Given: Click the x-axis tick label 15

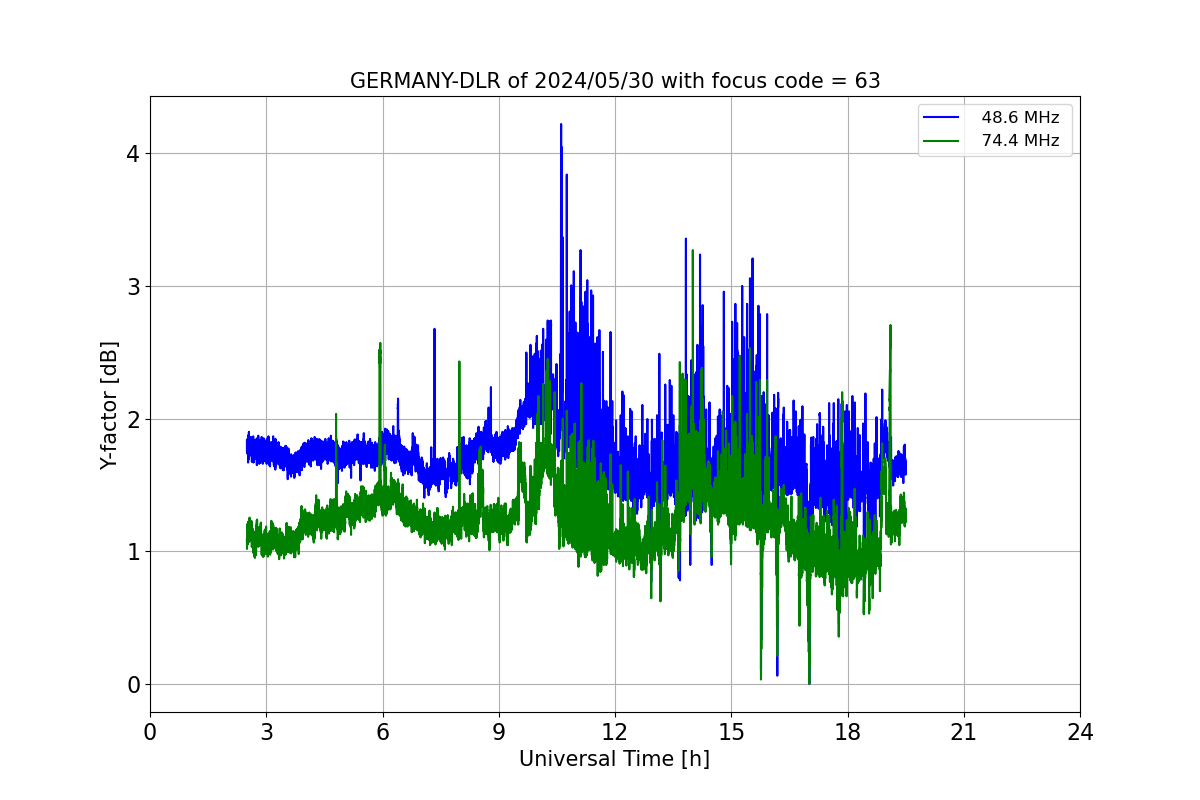Looking at the screenshot, I should 731,733.
